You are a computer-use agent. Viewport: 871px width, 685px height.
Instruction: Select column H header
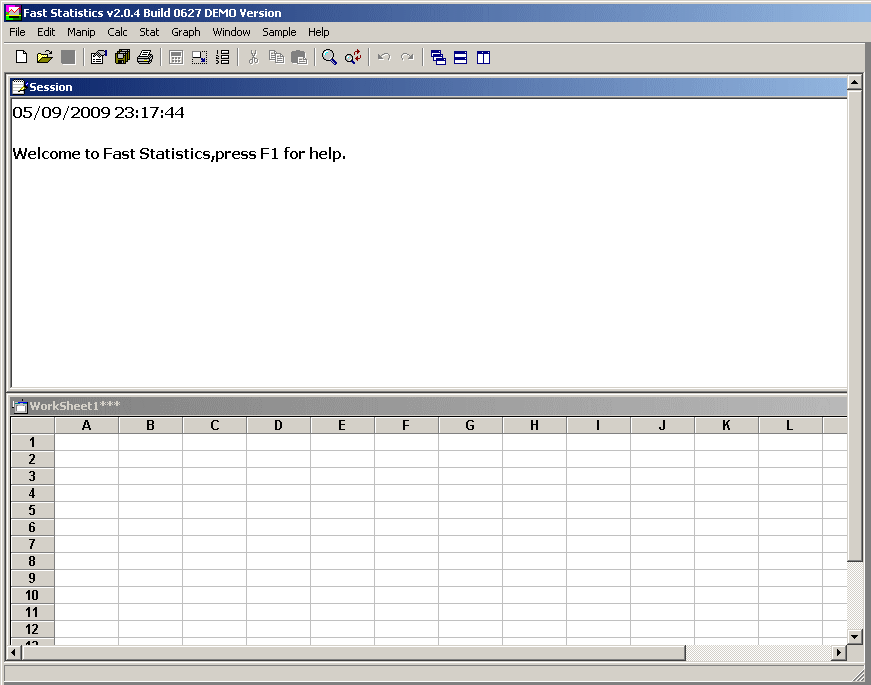534,426
